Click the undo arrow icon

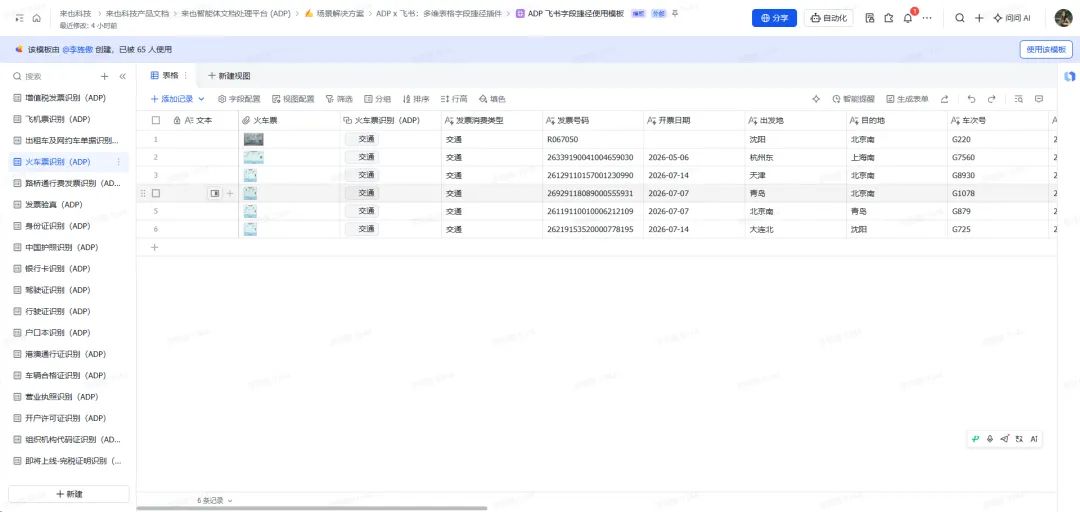pos(972,99)
